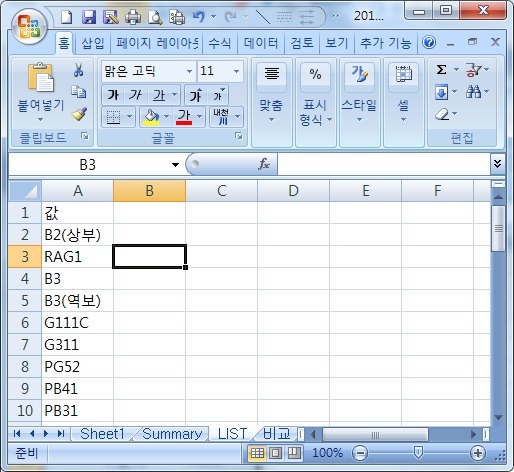The width and height of the screenshot is (514, 472).
Task: Select the Format Painter brush
Action: [79, 114]
